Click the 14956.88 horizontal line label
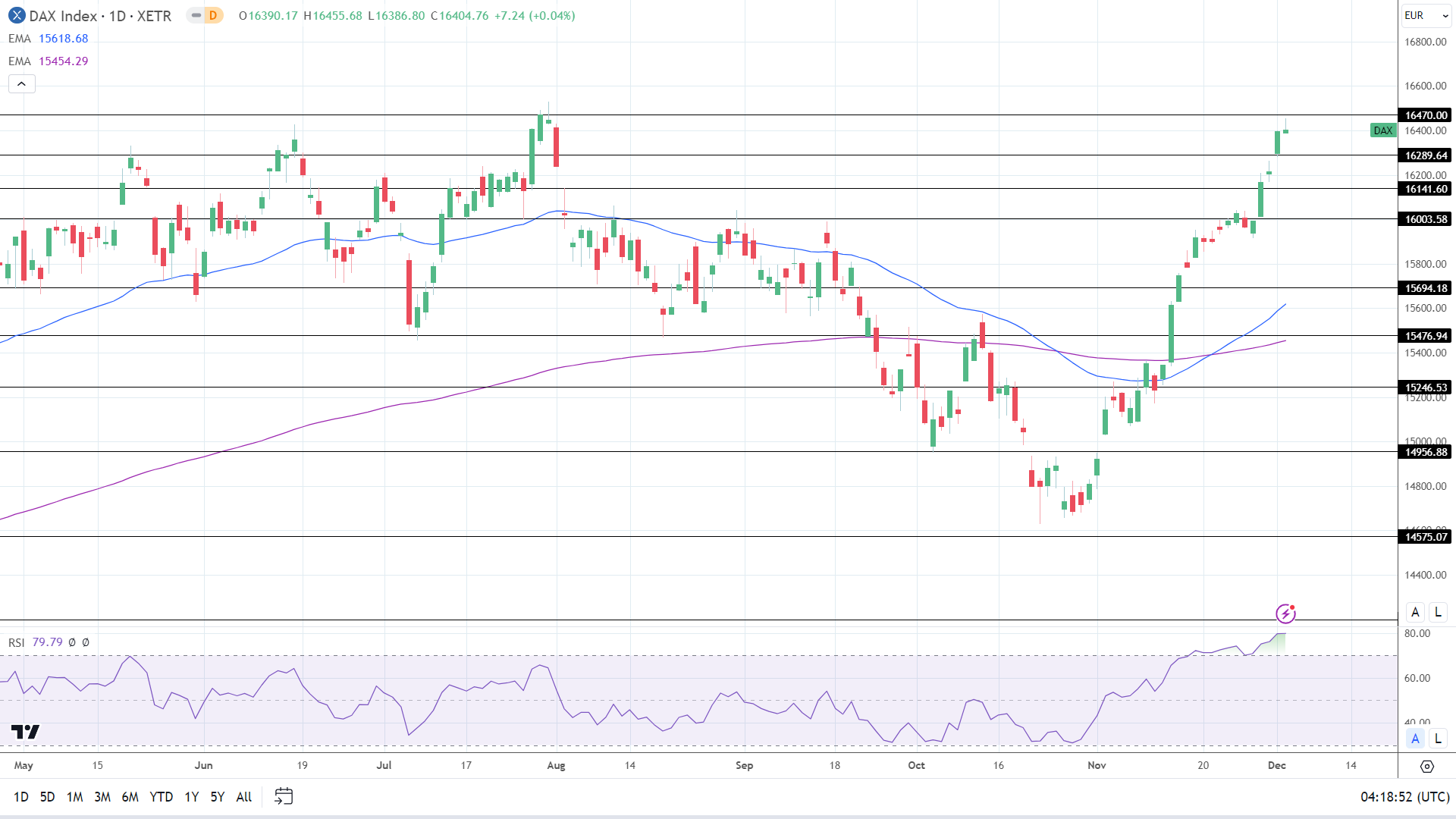 1426,452
